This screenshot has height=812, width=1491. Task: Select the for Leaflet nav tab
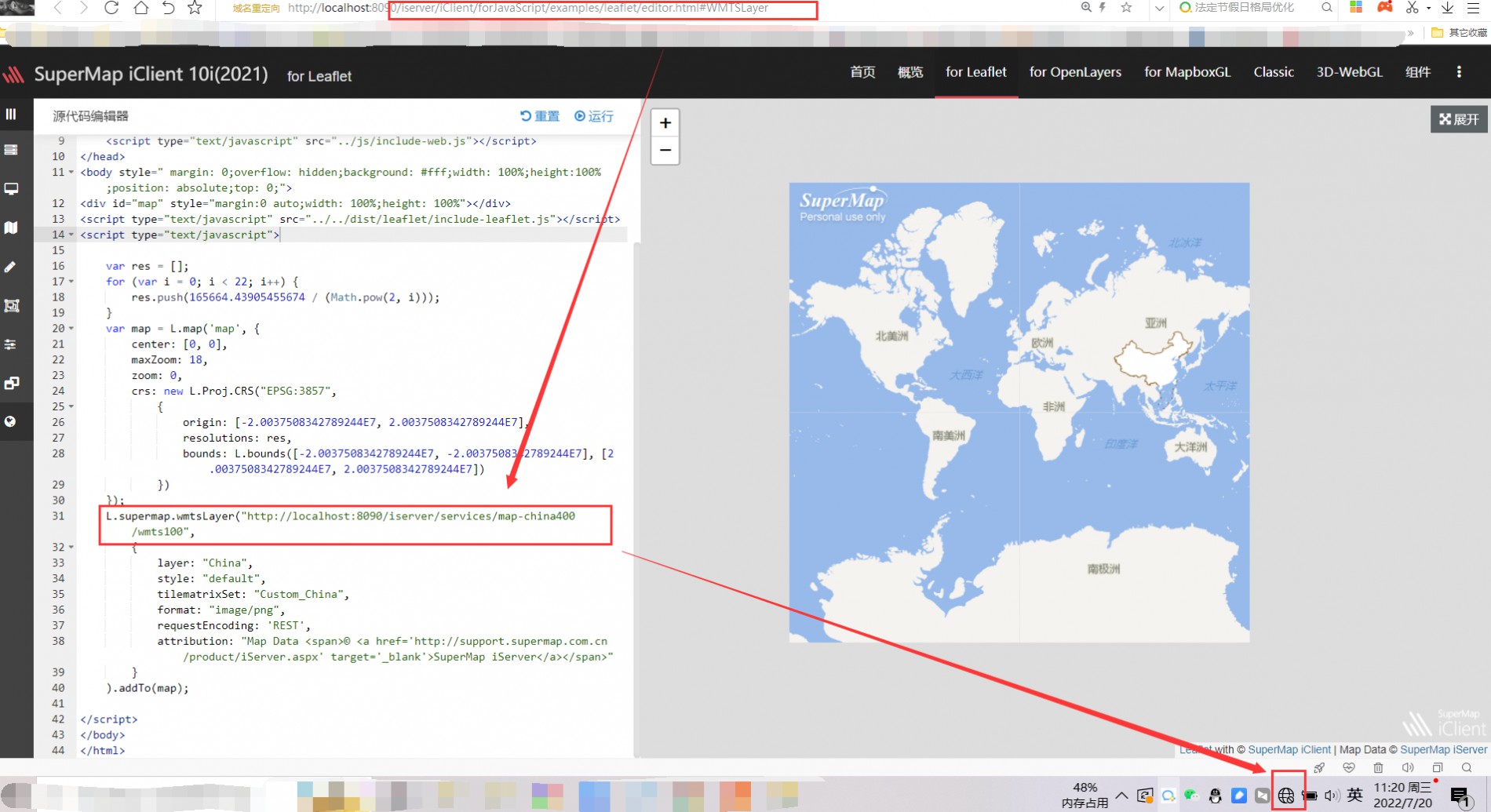click(976, 72)
